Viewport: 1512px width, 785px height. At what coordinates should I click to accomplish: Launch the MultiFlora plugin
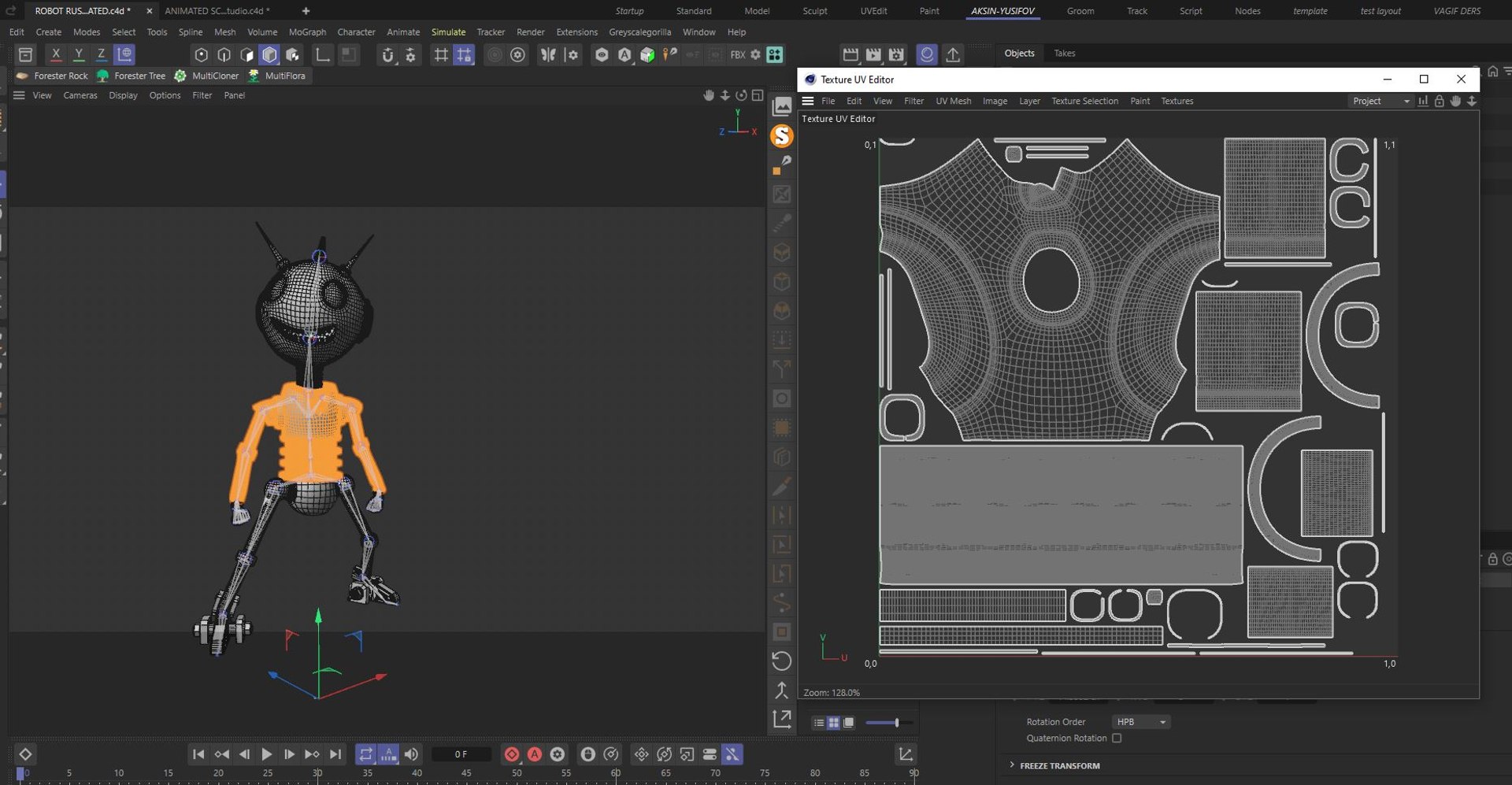[x=276, y=76]
